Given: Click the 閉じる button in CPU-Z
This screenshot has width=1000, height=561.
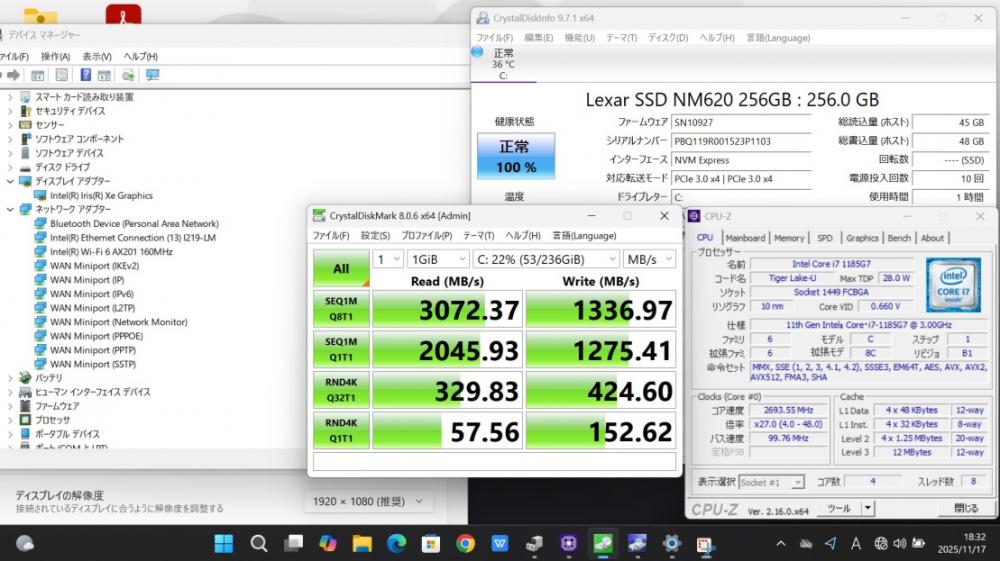Looking at the screenshot, I should point(965,509).
